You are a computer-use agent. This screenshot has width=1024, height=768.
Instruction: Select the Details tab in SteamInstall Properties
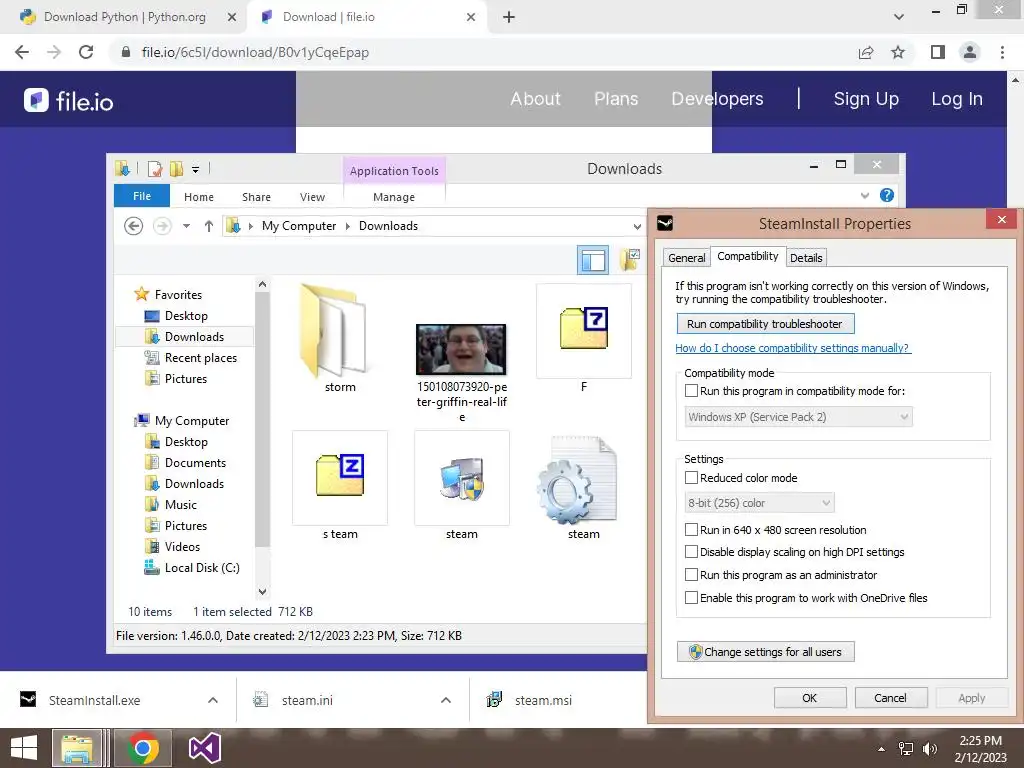pyautogui.click(x=806, y=258)
